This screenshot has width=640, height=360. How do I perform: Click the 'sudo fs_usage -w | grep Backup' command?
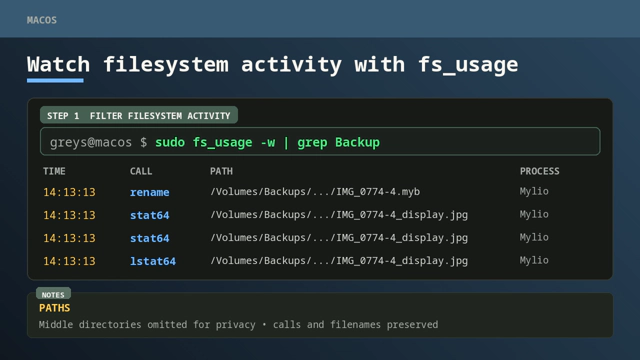pos(267,142)
